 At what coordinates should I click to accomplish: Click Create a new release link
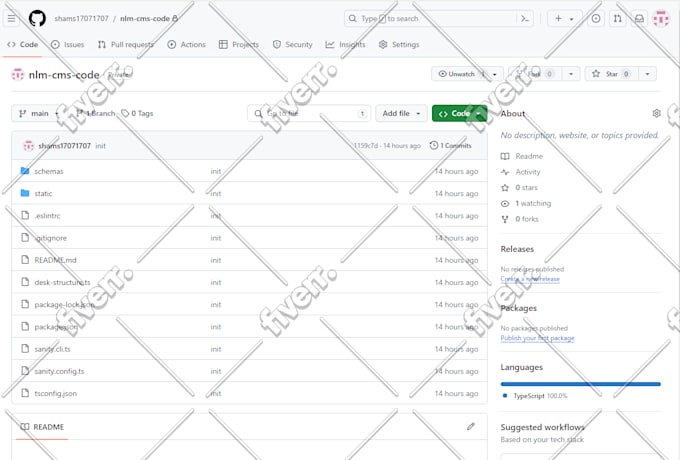pyautogui.click(x=530, y=279)
